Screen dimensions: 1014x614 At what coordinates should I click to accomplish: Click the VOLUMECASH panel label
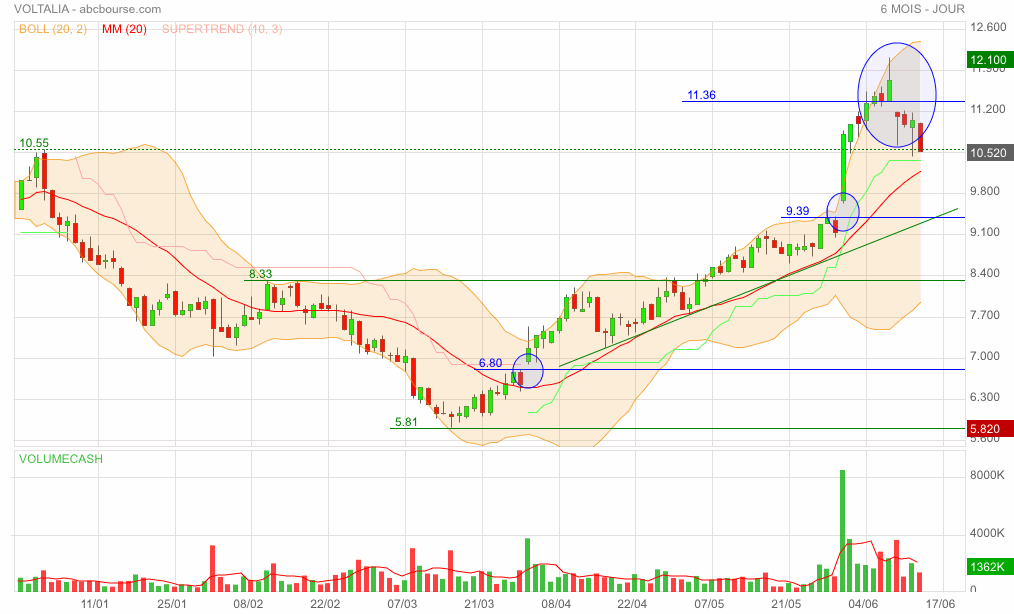click(61, 459)
